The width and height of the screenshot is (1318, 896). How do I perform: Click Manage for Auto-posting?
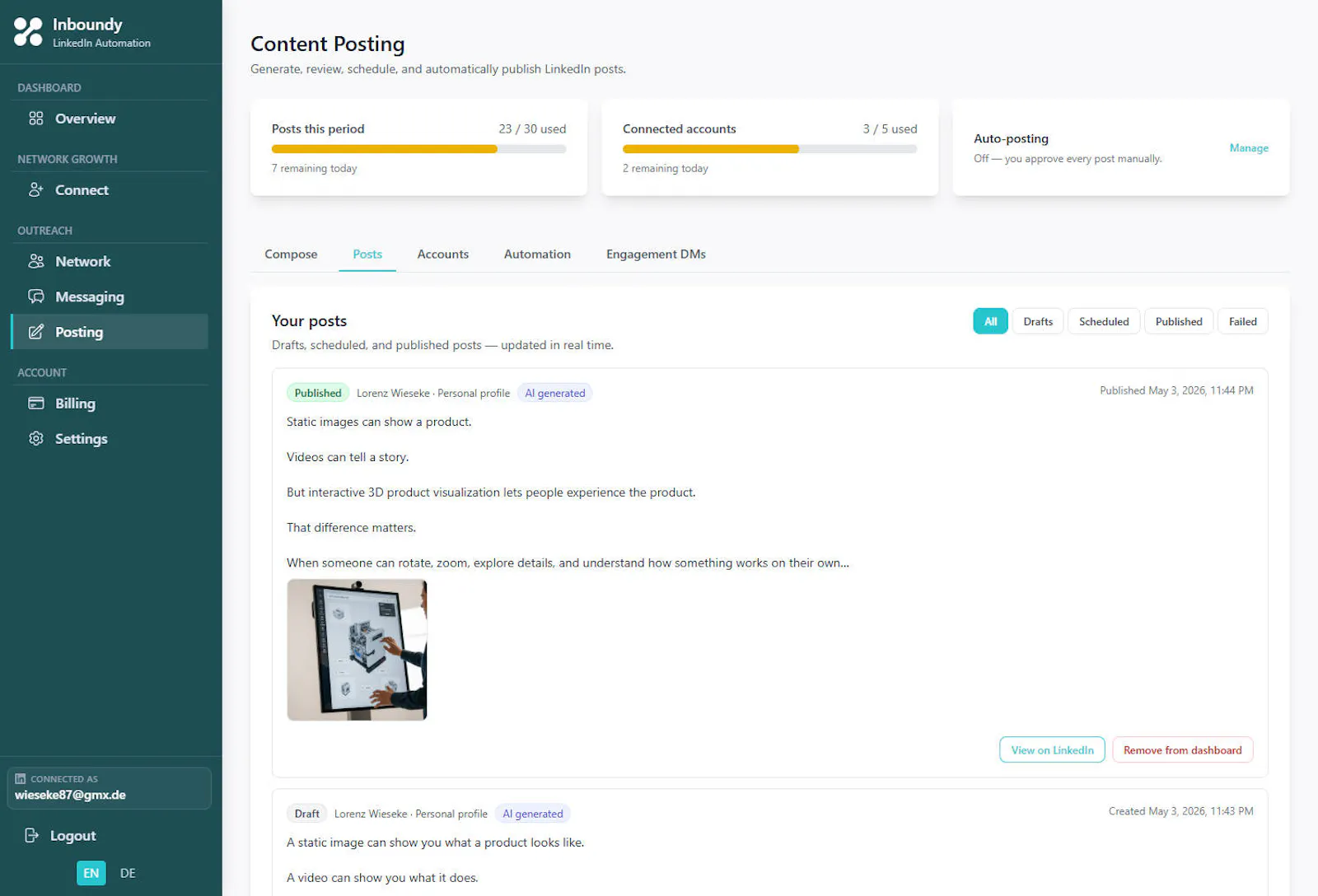(1249, 148)
